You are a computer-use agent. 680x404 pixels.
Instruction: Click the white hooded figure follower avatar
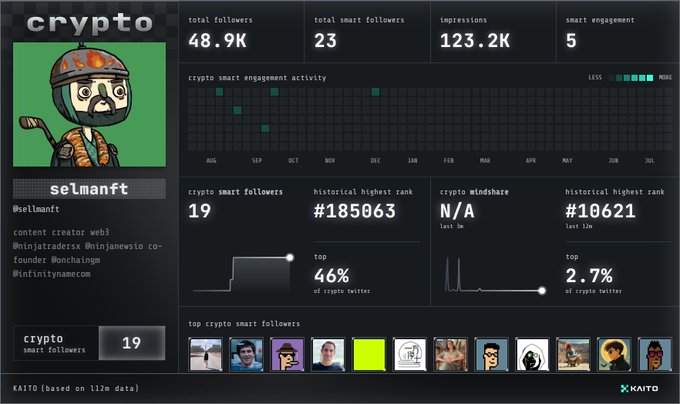pyautogui.click(x=532, y=355)
